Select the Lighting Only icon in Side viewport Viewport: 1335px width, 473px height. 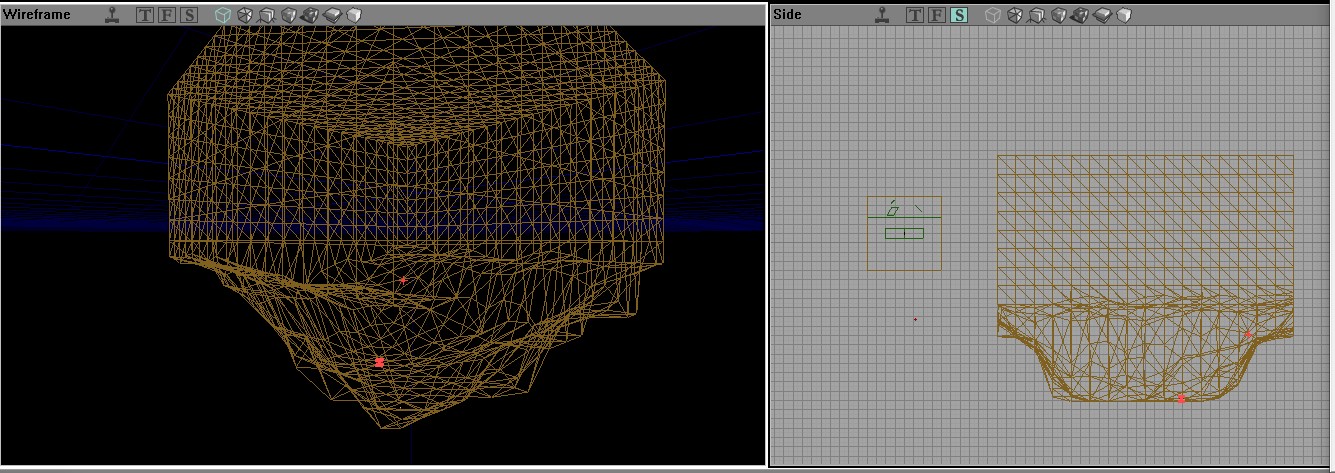[x=1123, y=15]
